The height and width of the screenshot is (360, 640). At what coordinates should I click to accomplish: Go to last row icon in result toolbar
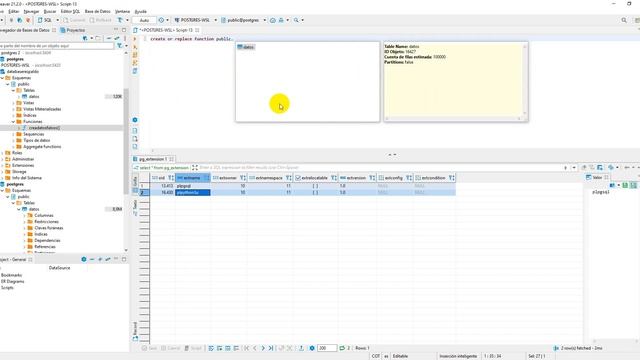coord(271,348)
